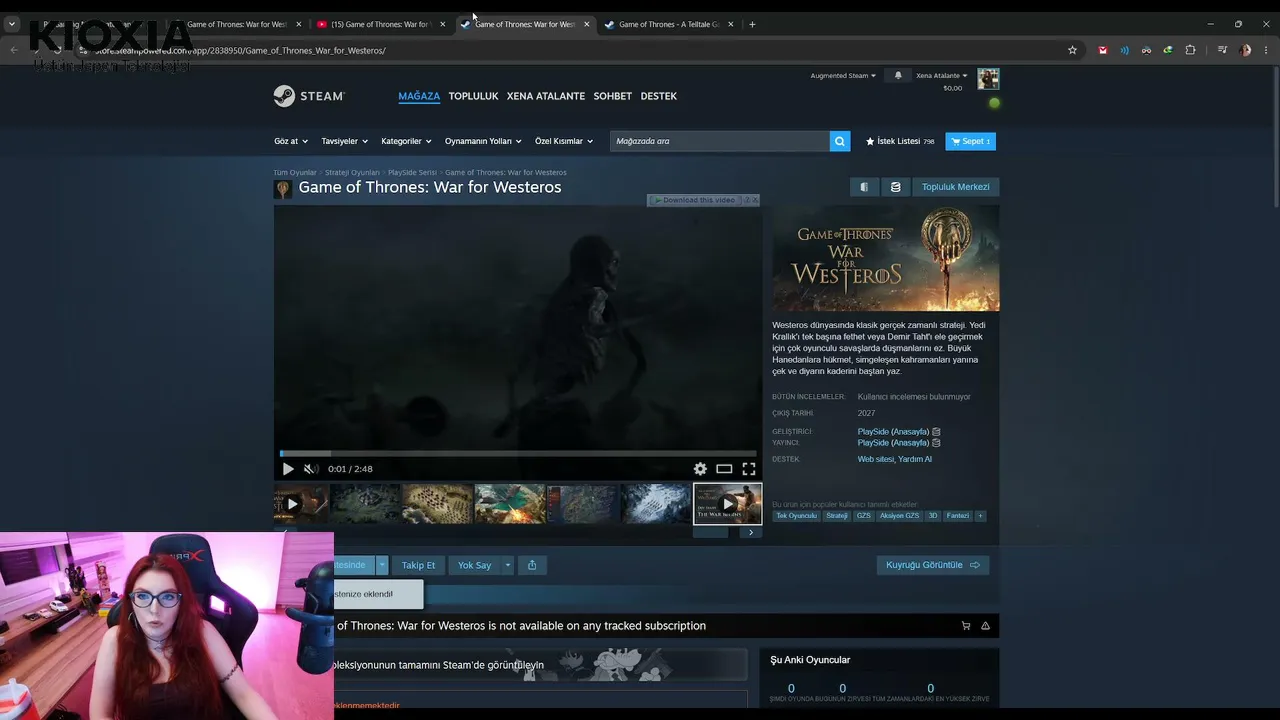Screen dimensions: 1280x720
Task: Click the warning triangle icon in subscription bar
Action: [985, 626]
